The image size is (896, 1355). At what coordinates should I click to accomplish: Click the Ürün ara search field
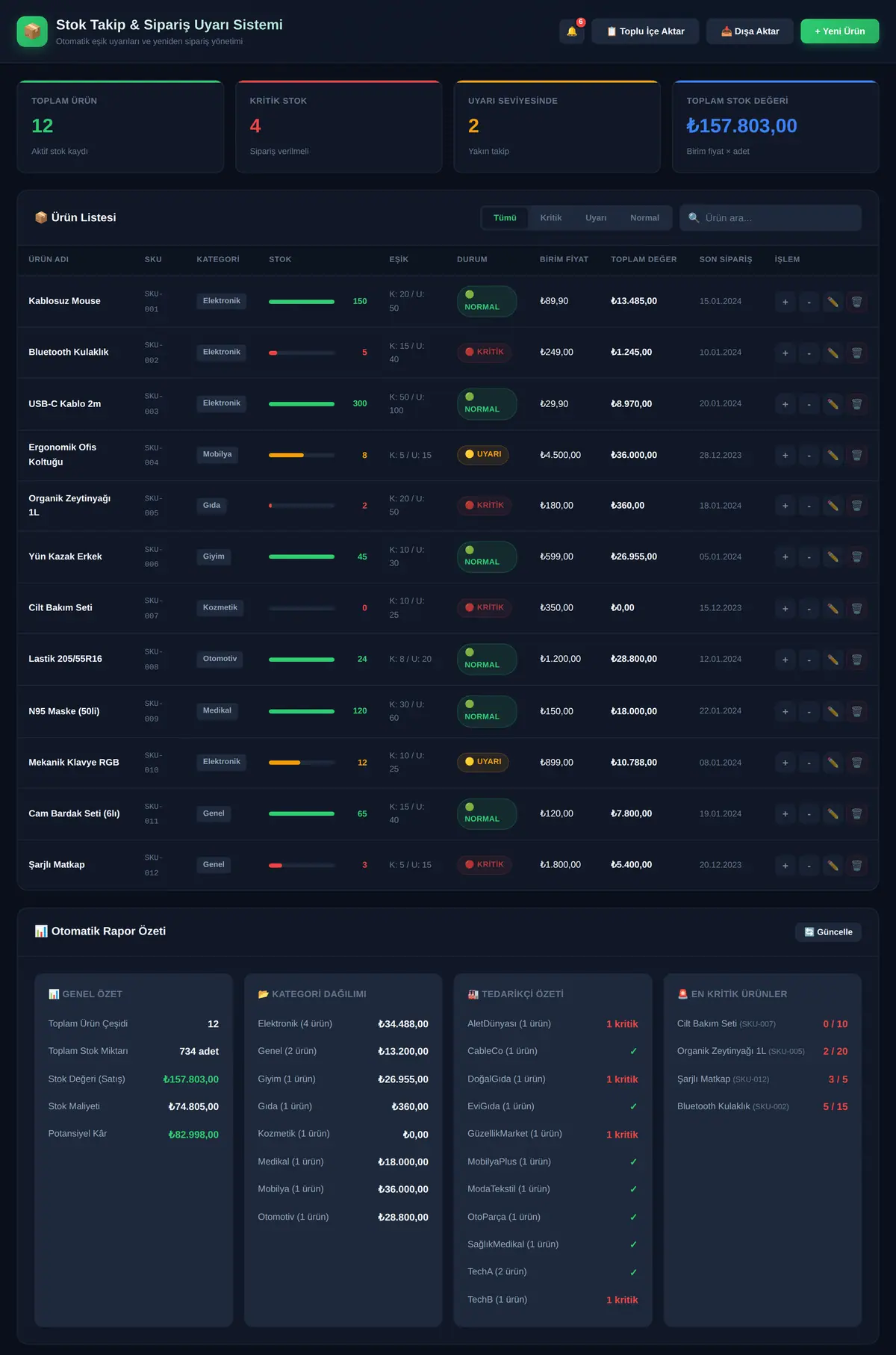pos(771,218)
